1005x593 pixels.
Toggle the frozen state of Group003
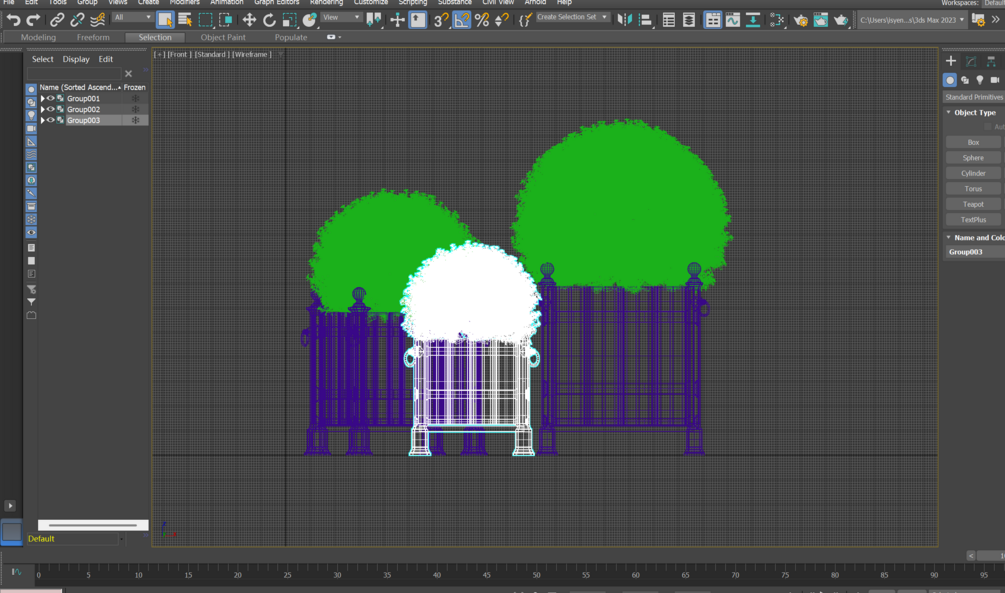pos(135,121)
